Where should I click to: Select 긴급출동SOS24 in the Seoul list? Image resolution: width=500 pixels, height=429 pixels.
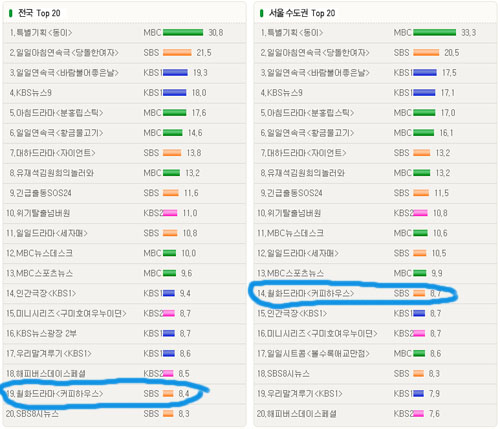tap(292, 193)
